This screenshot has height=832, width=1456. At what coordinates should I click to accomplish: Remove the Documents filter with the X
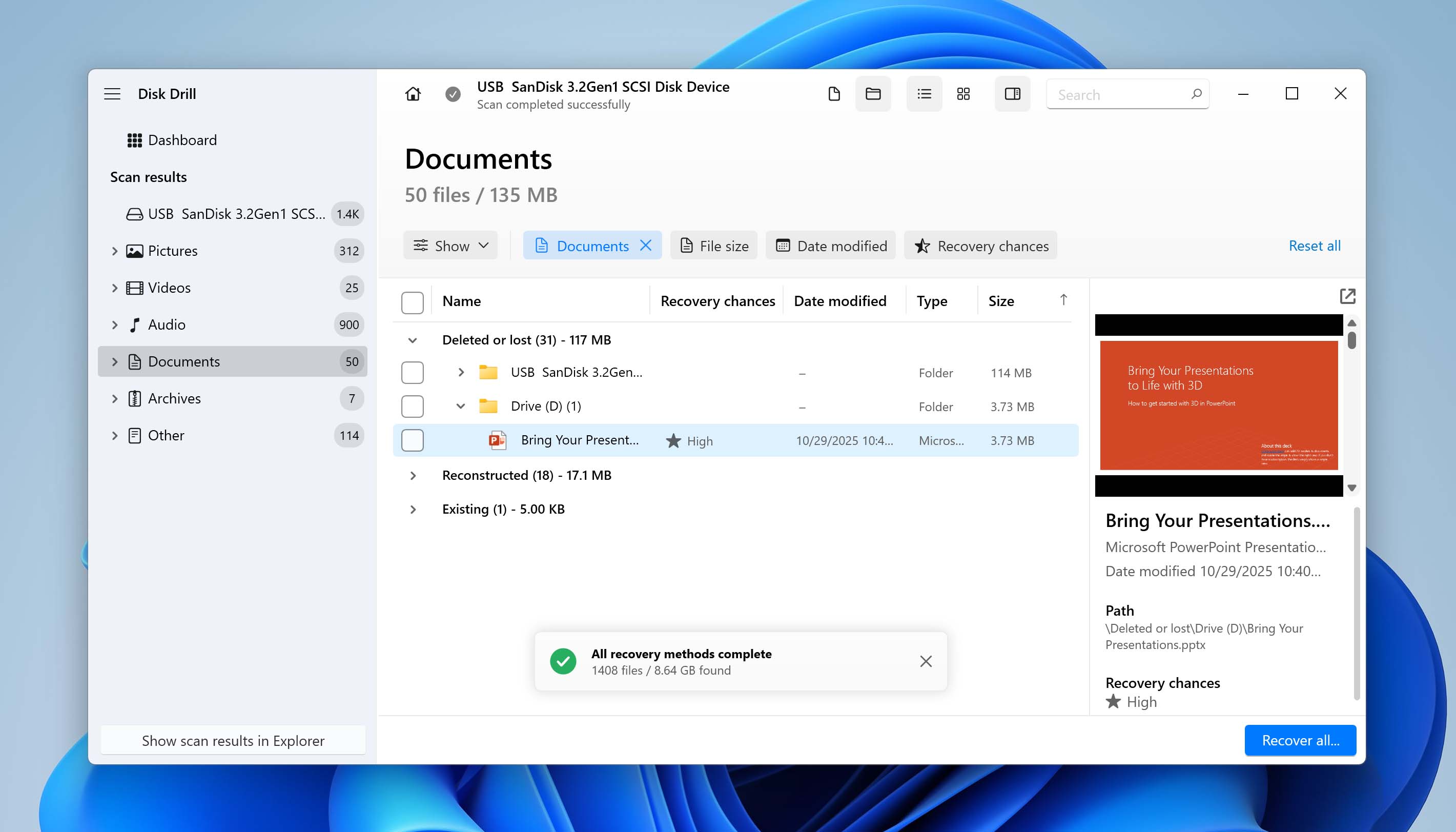click(645, 246)
